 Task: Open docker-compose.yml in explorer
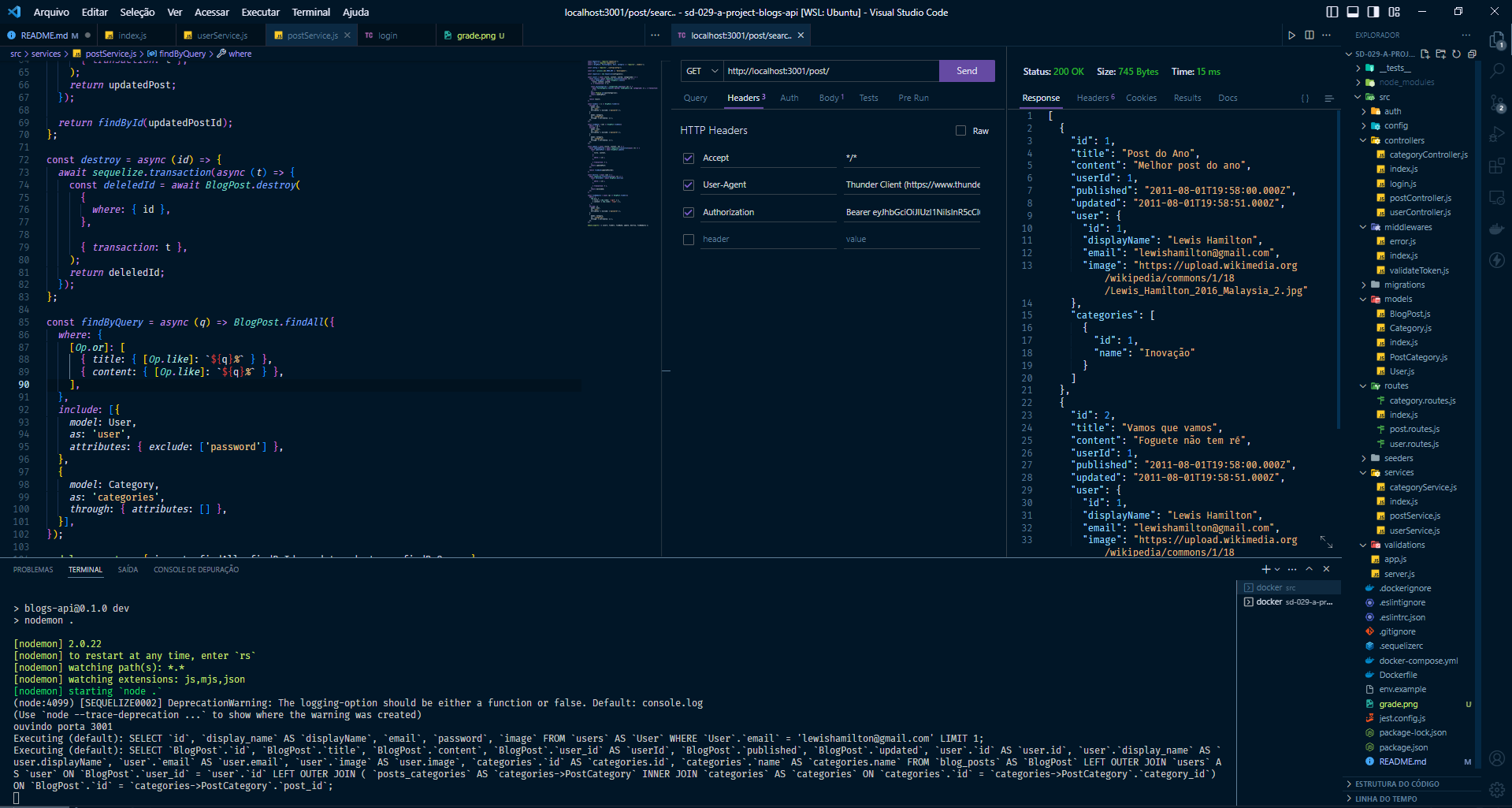click(x=1418, y=661)
